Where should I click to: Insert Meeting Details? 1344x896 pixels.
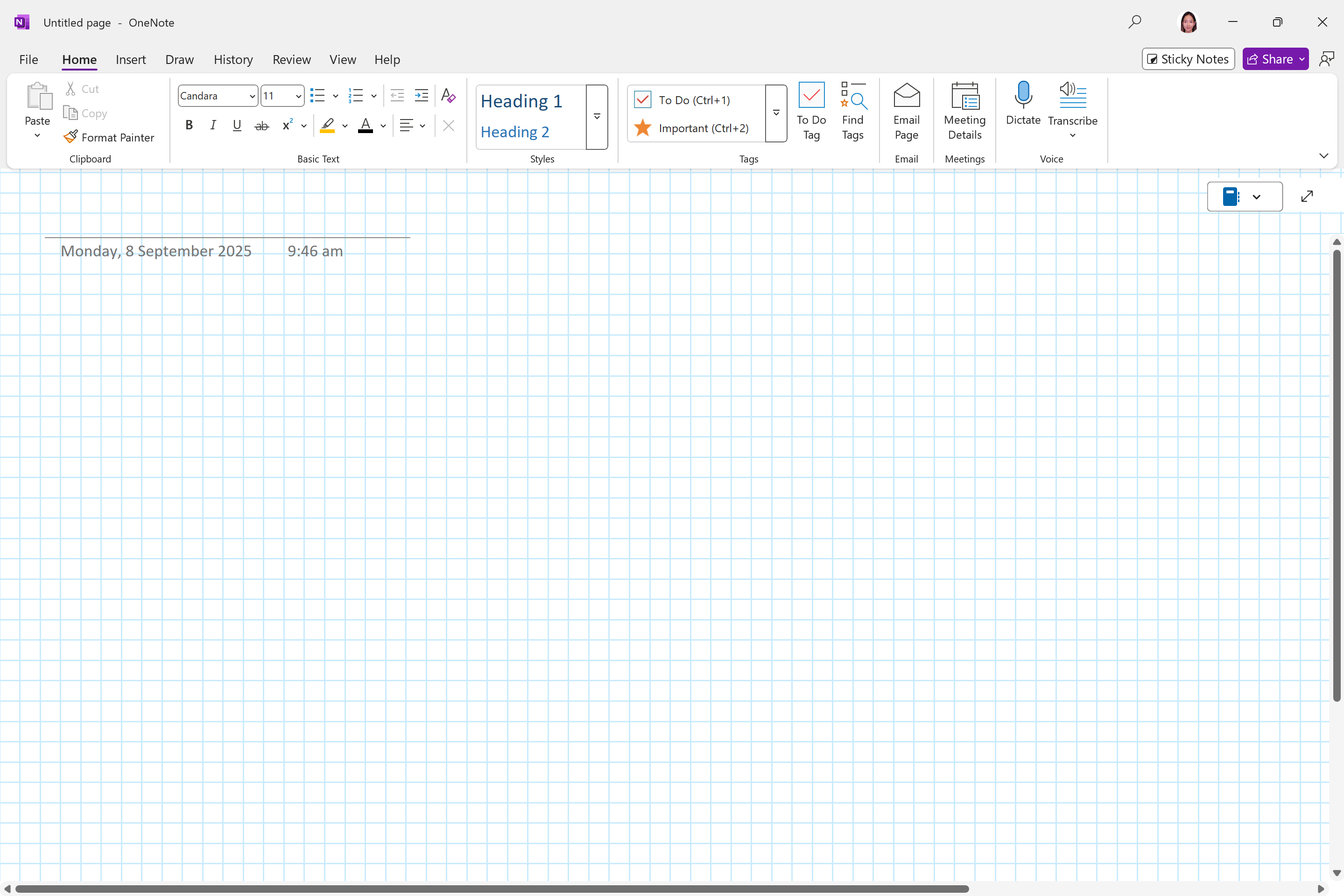(x=964, y=112)
